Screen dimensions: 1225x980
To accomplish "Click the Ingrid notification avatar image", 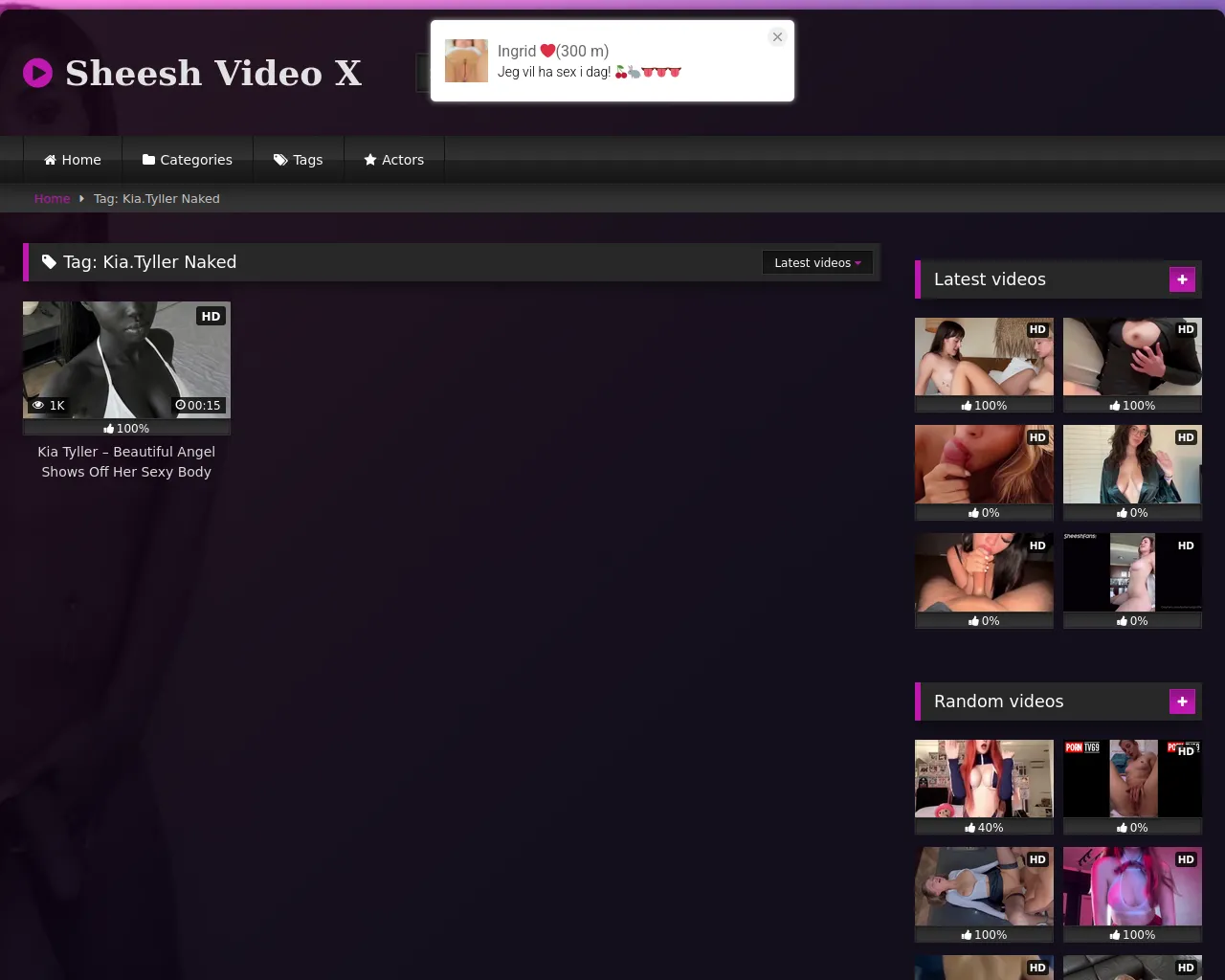I will [x=466, y=61].
